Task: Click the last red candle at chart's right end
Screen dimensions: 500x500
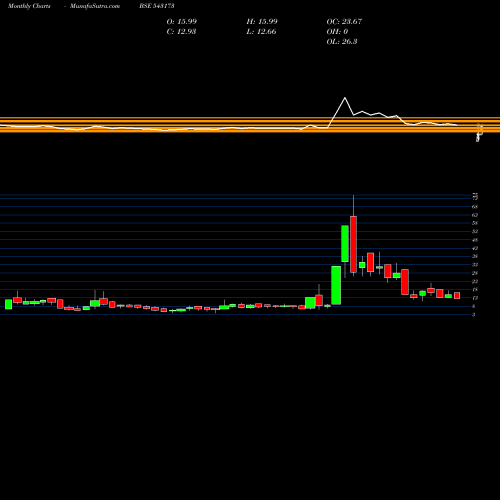Action: [x=457, y=295]
